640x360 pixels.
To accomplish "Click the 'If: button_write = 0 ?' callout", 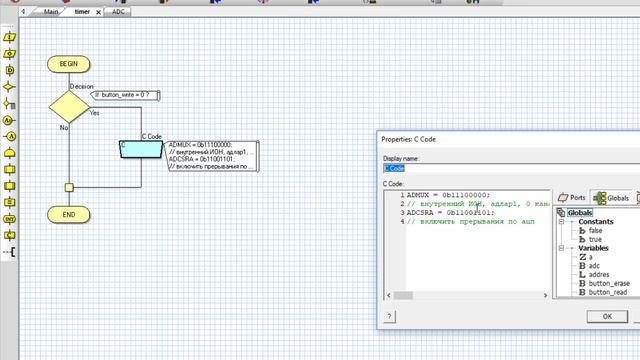I will (124, 95).
